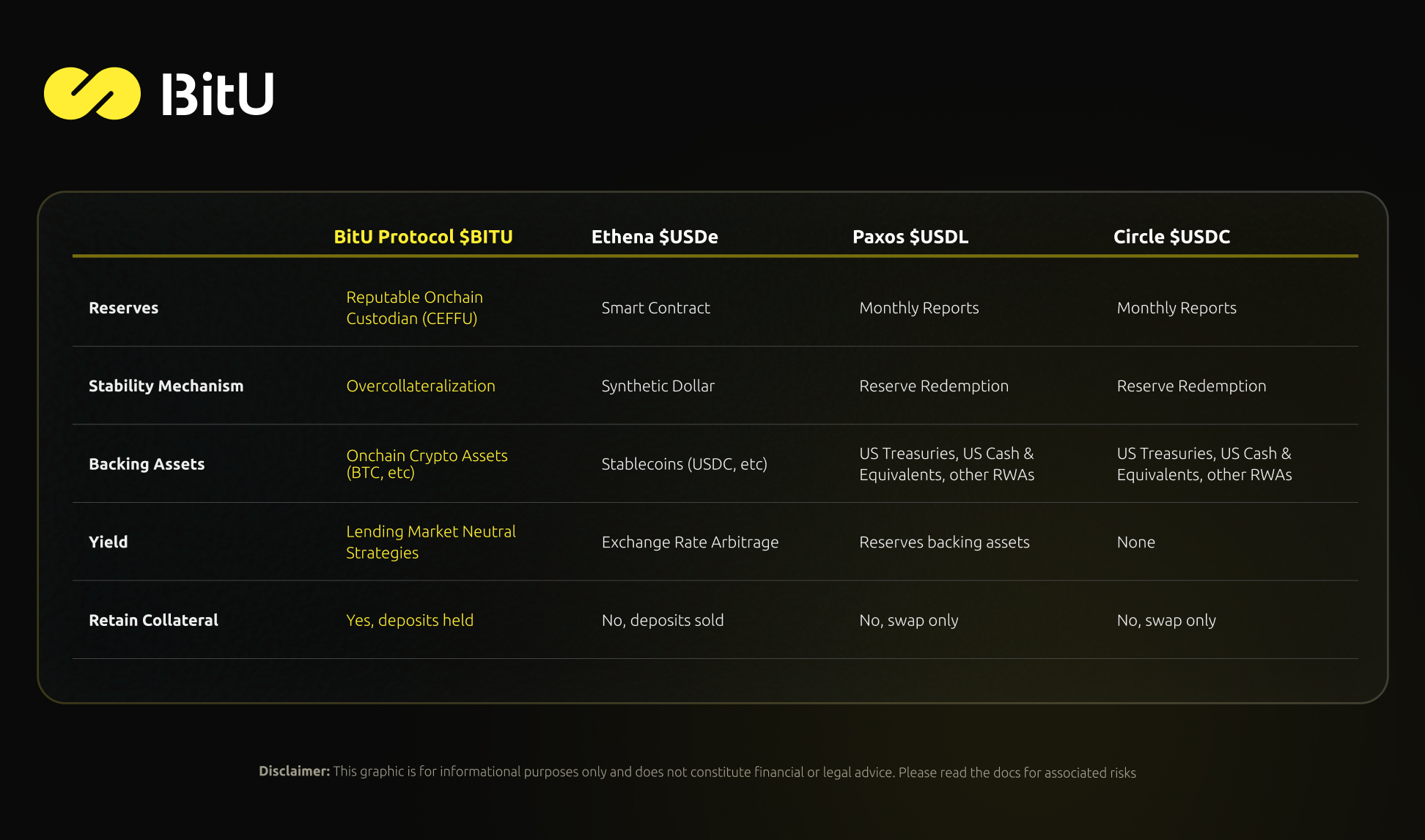Click the Lending Market Neutral Strategies cell

coord(430,542)
